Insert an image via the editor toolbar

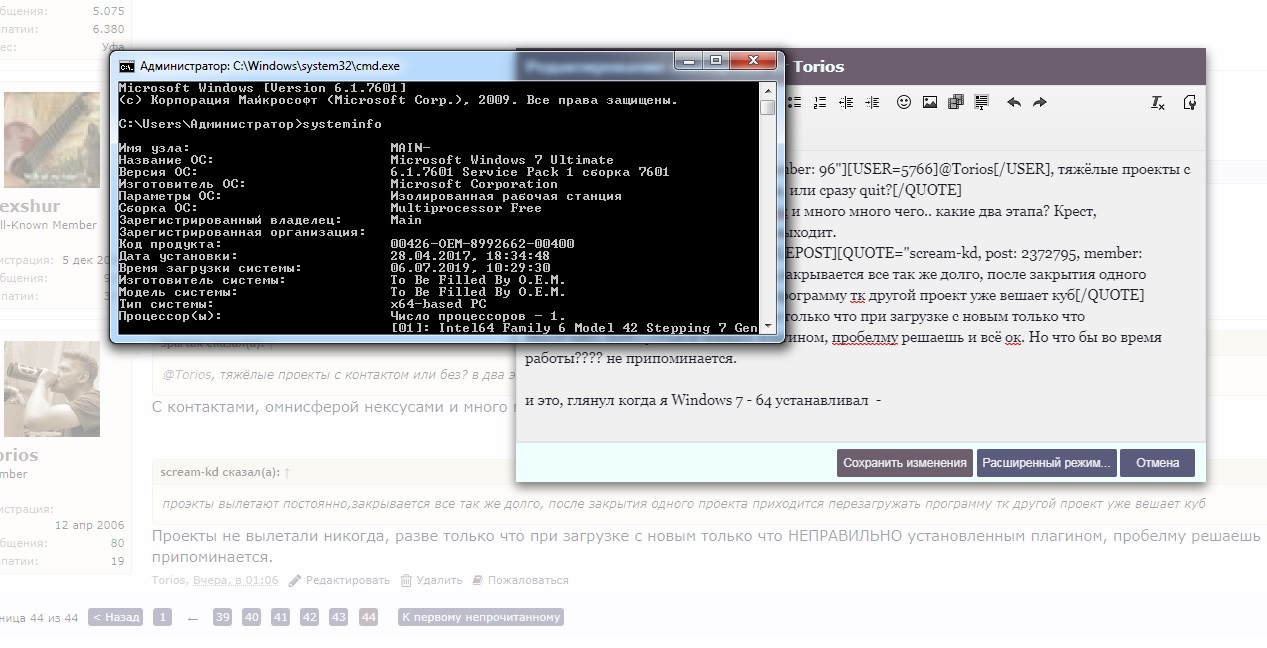(930, 102)
